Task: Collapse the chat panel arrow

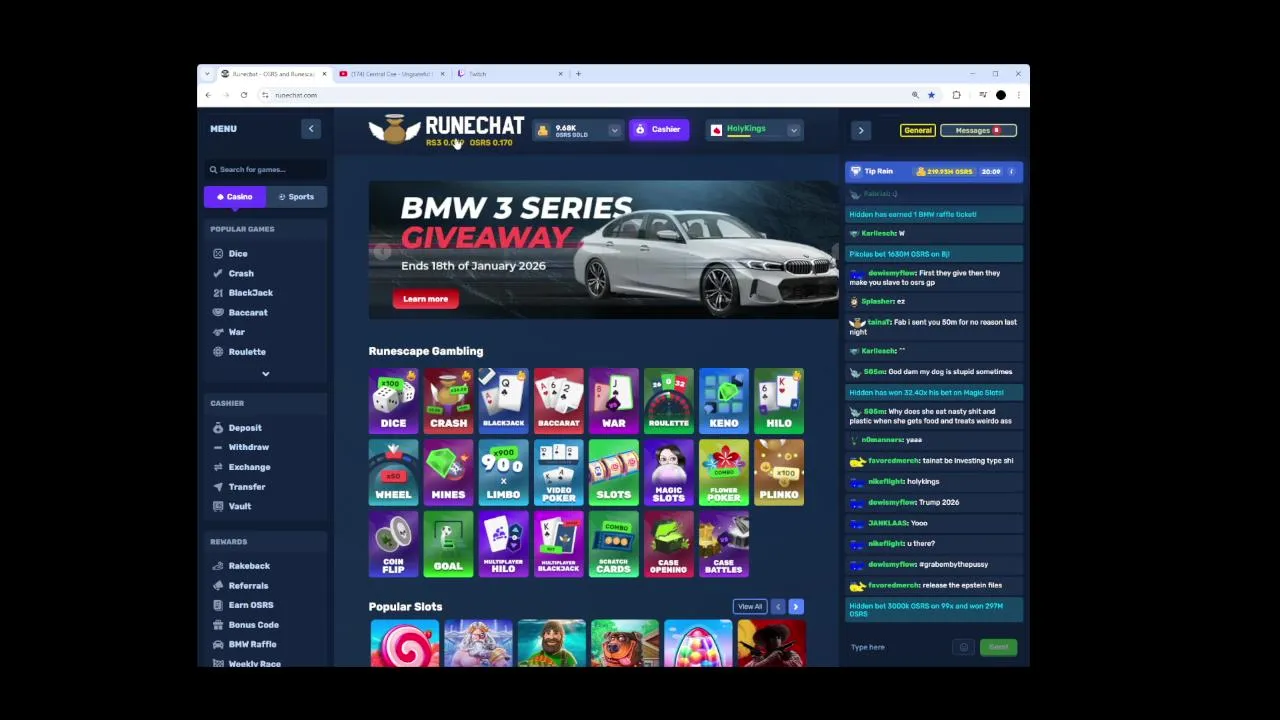Action: point(860,130)
